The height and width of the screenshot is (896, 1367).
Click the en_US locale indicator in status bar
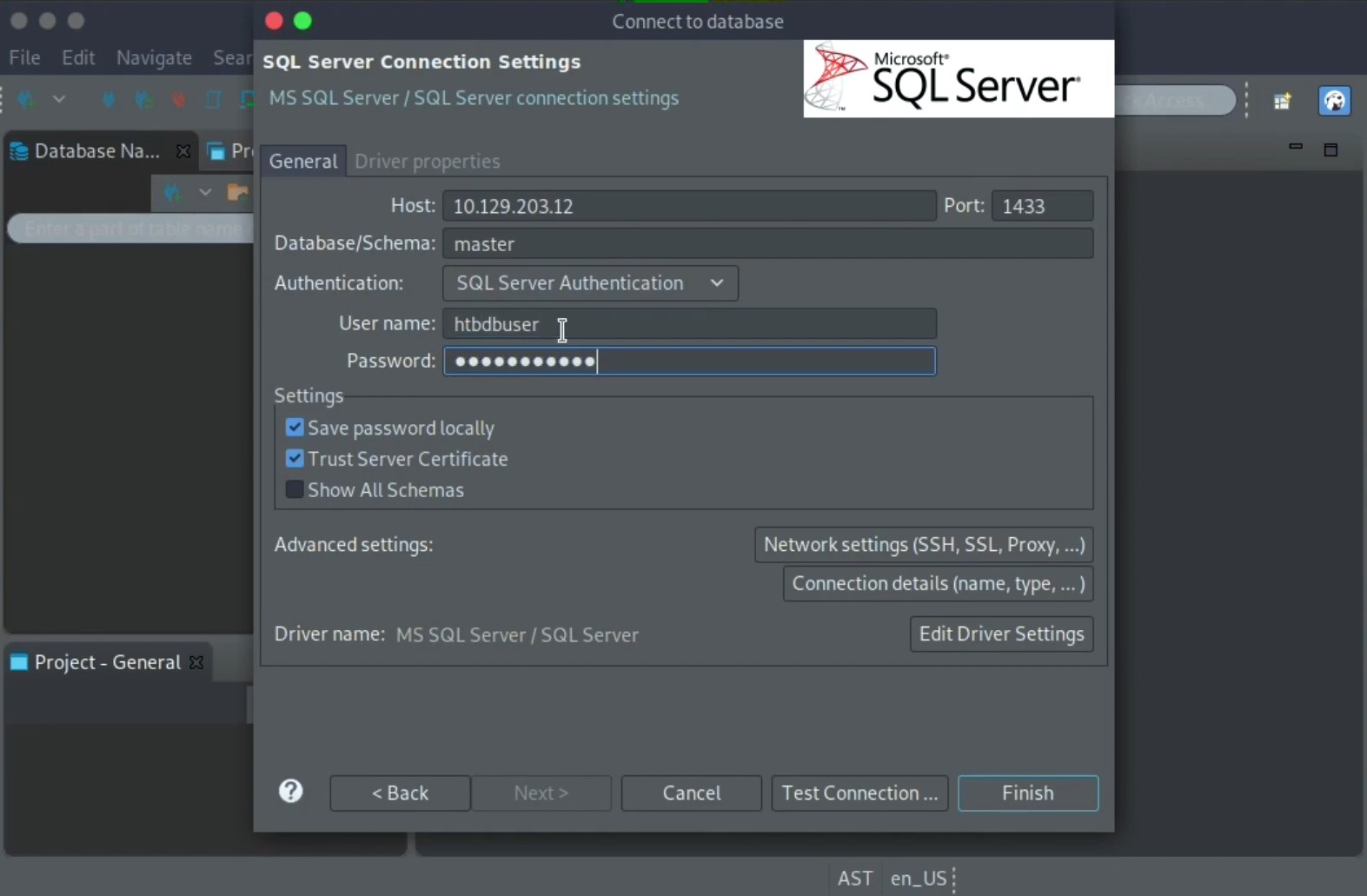(918, 879)
